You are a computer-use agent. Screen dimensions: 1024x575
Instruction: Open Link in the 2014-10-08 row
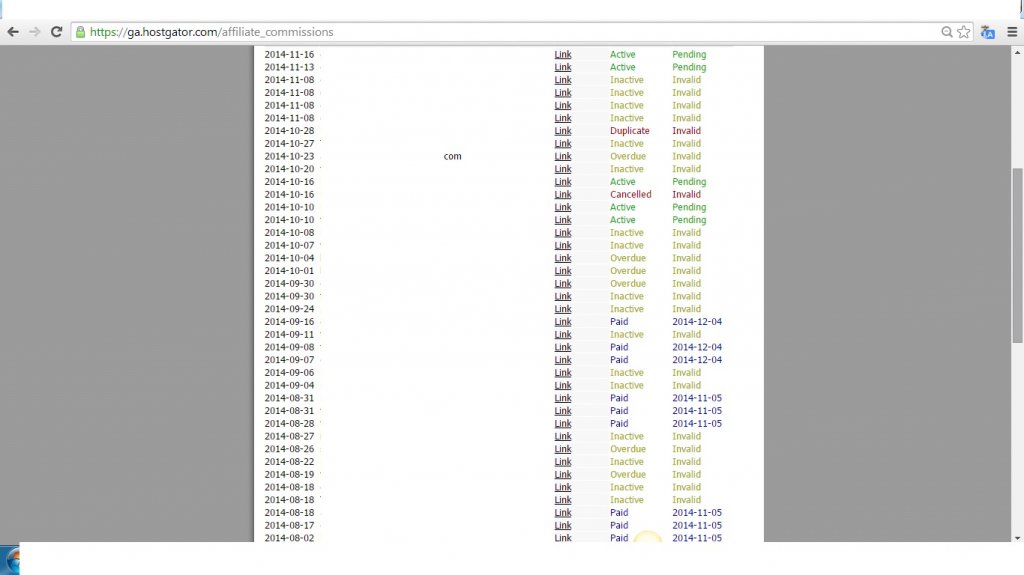563,233
